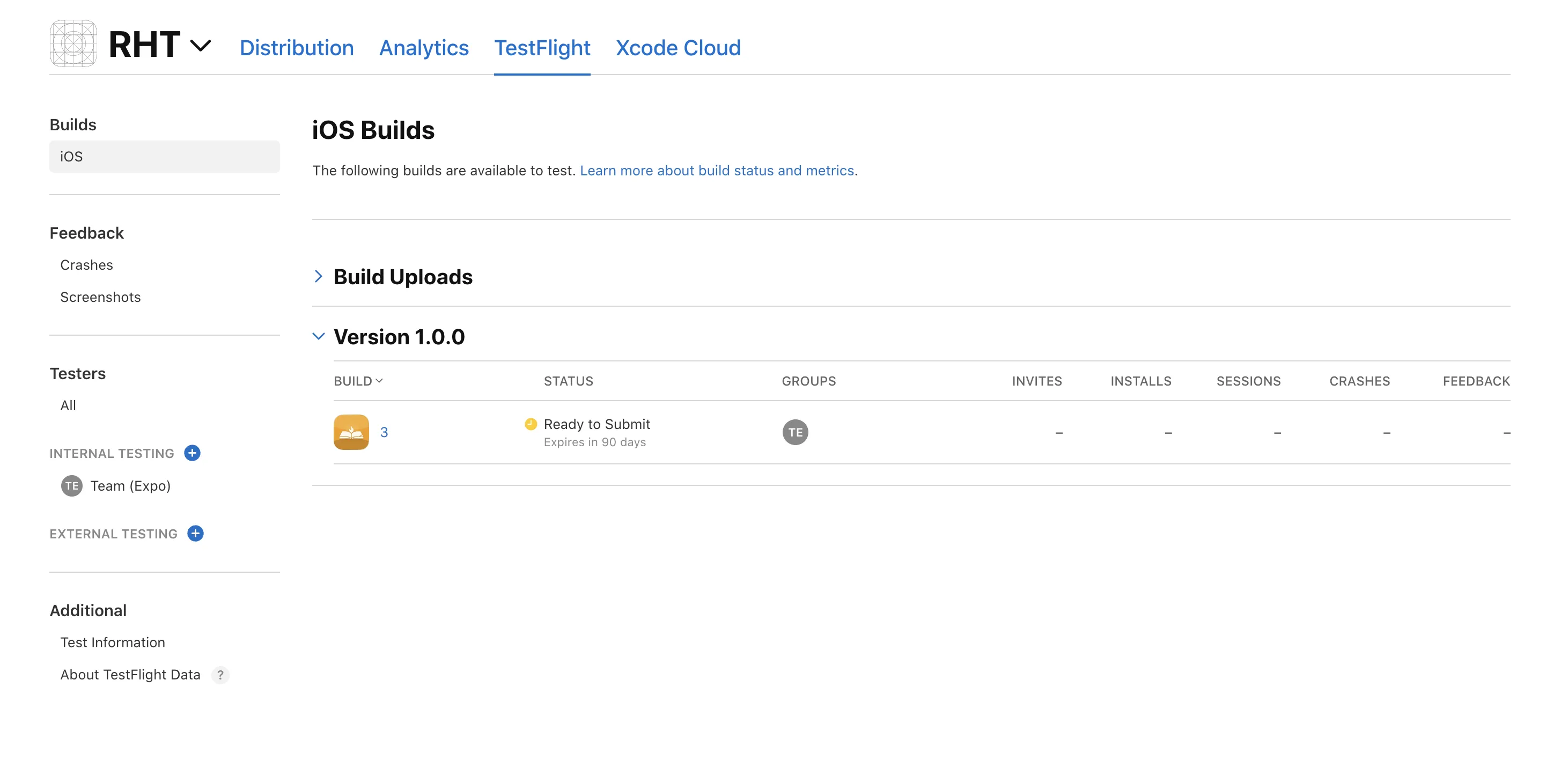Image resolution: width=1561 pixels, height=784 pixels.
Task: Switch to the Analytics tab
Action: point(424,47)
